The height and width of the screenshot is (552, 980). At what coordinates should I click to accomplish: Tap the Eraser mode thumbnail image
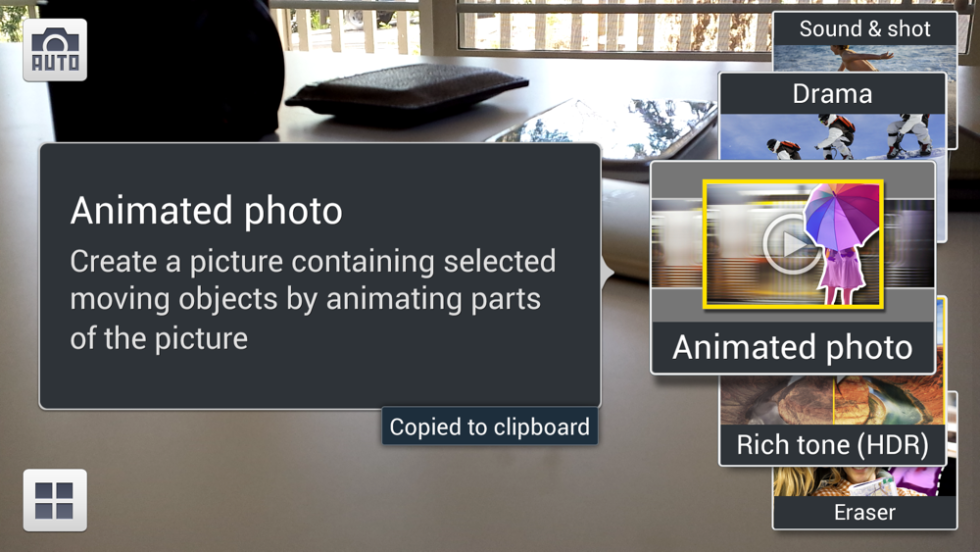coord(865,481)
